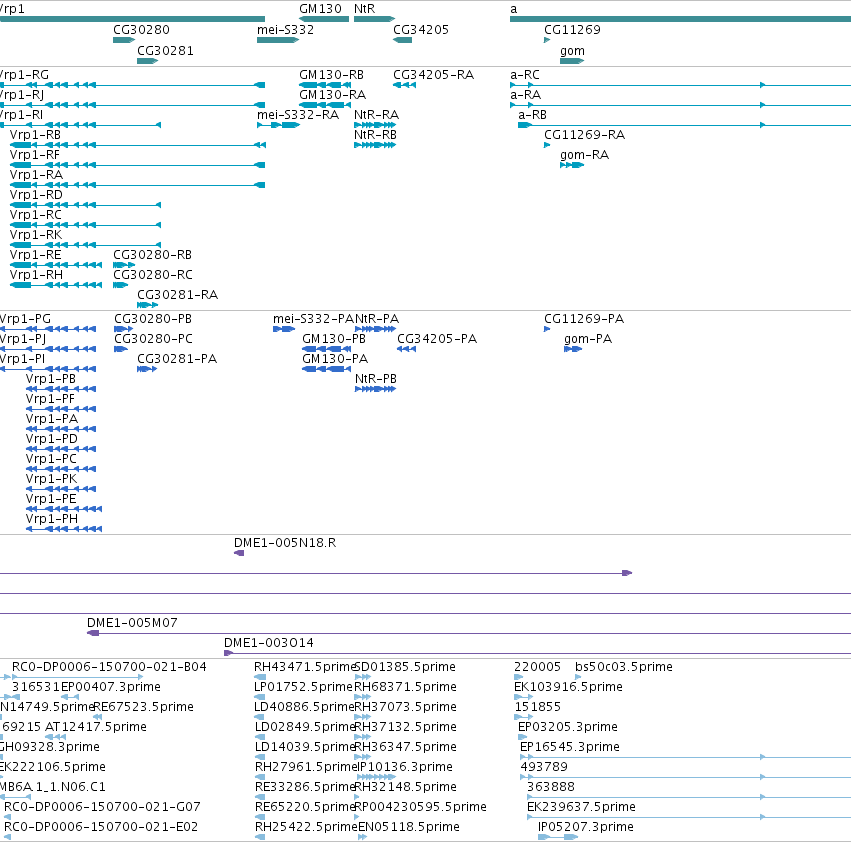Select the NtR-PB protein label
Viewport: 851px width, 842px height.
tap(376, 379)
